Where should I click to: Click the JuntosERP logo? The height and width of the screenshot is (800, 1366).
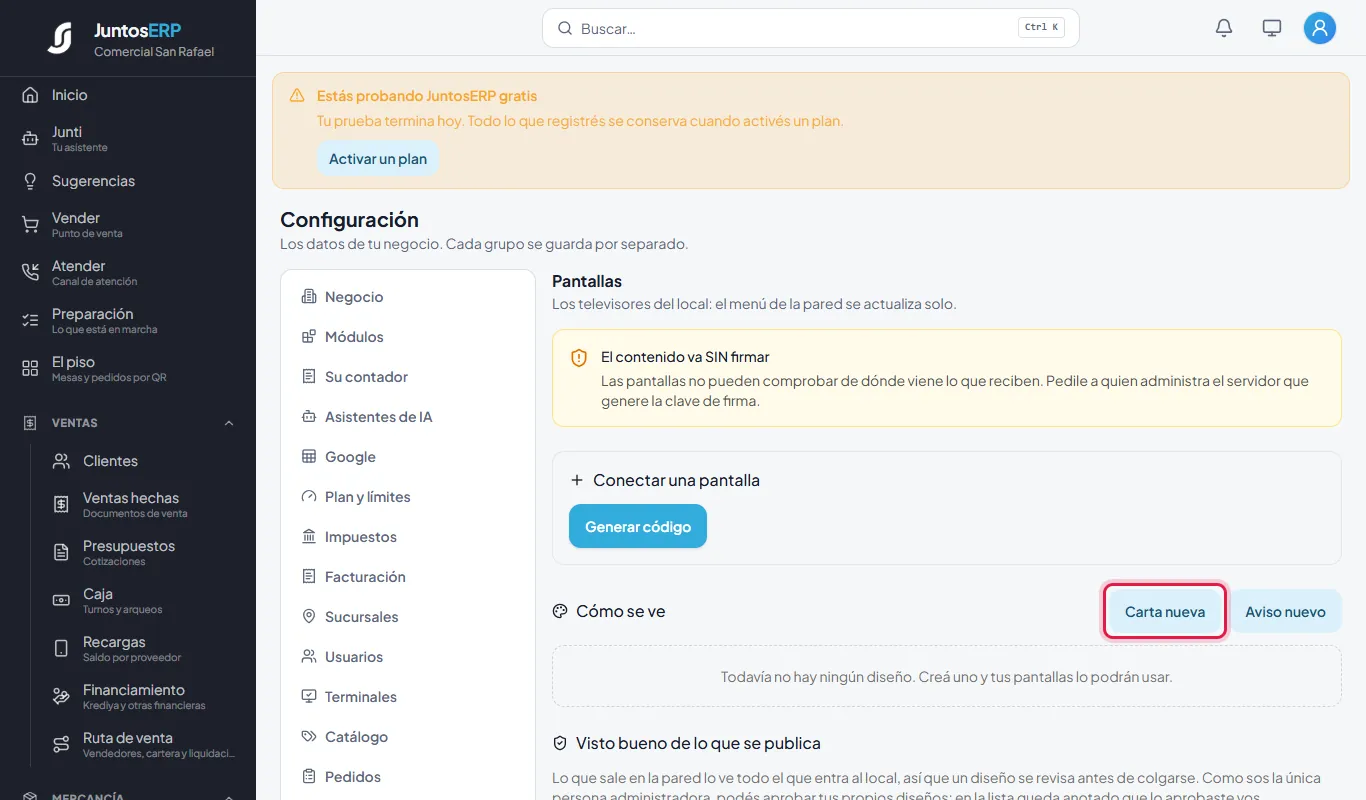click(x=60, y=38)
